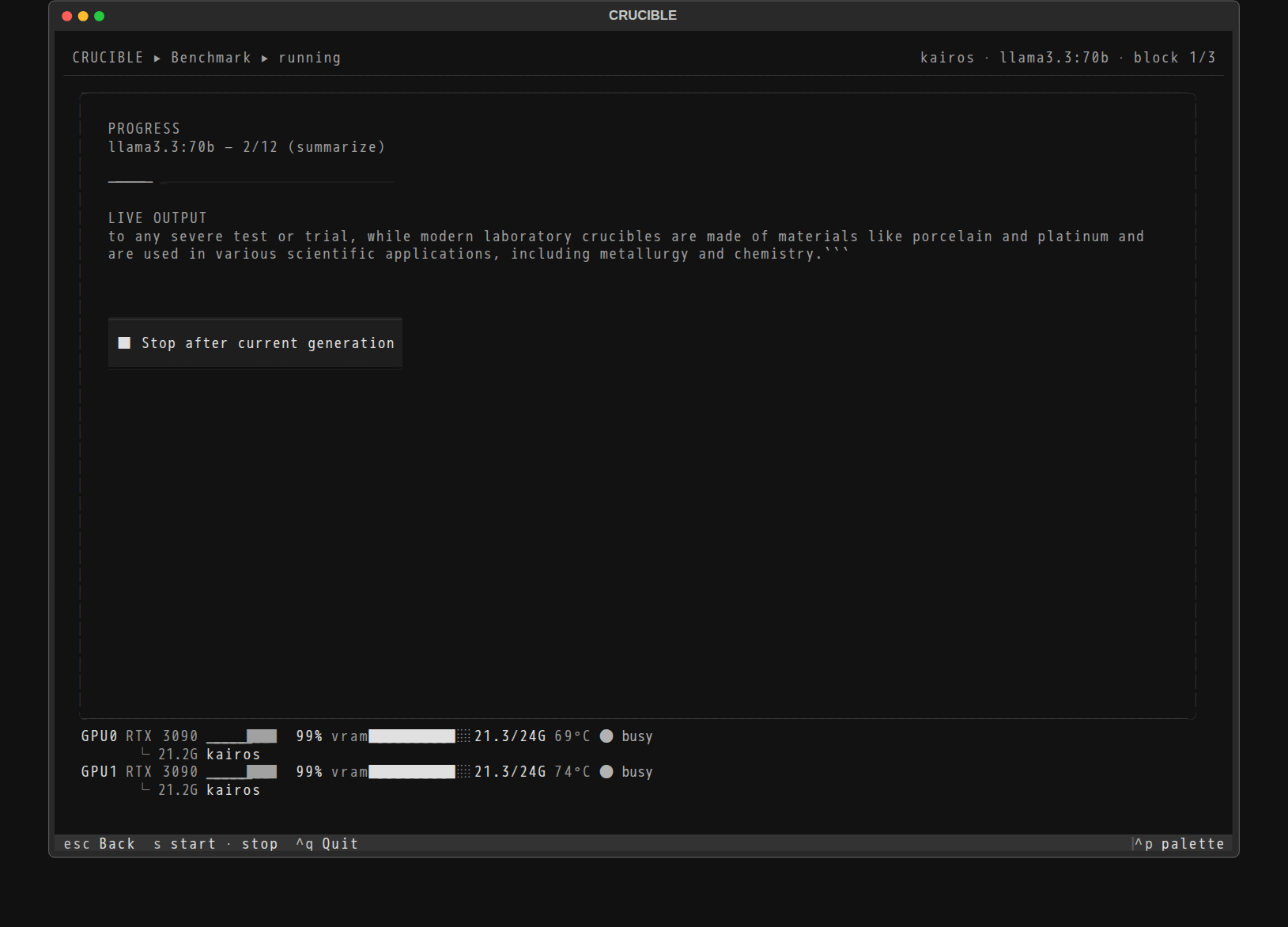Image resolution: width=1288 pixels, height=927 pixels.
Task: Click GPU1 utilization bar before 99%
Action: [242, 772]
